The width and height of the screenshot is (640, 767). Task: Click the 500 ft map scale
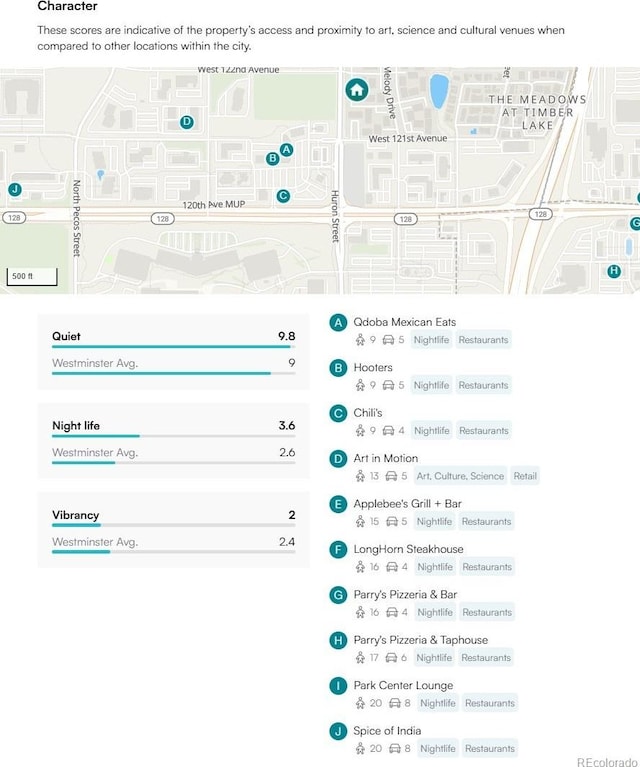(x=32, y=276)
